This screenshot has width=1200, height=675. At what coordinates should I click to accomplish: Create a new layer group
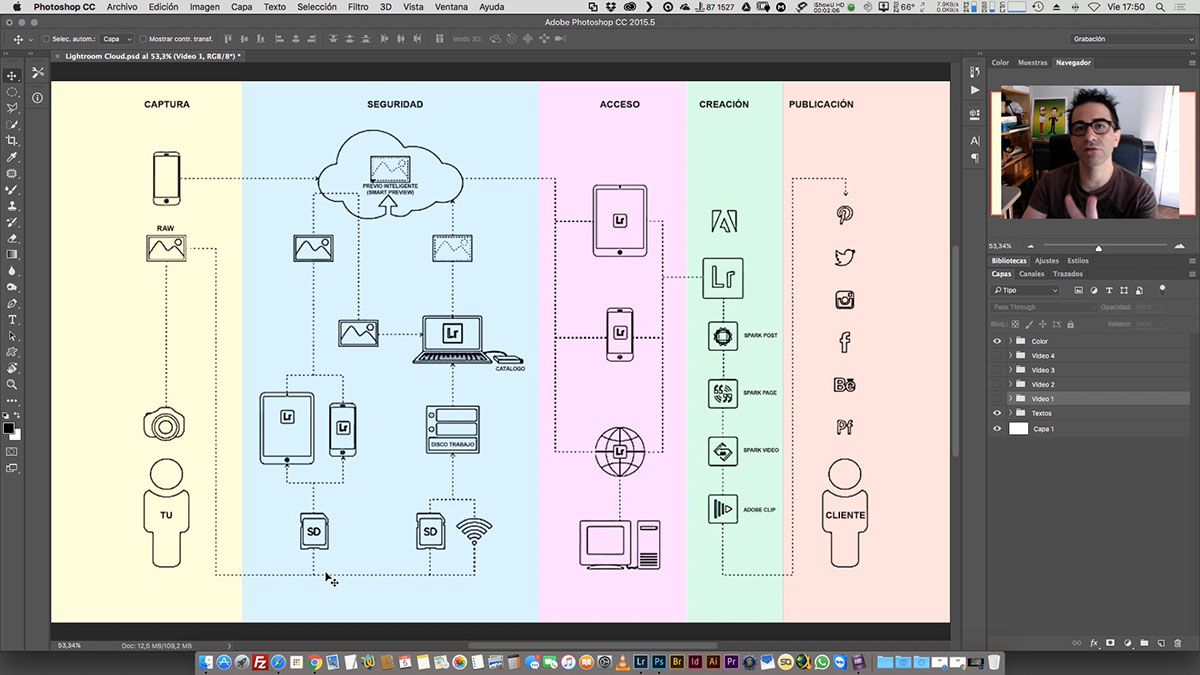click(x=1145, y=643)
